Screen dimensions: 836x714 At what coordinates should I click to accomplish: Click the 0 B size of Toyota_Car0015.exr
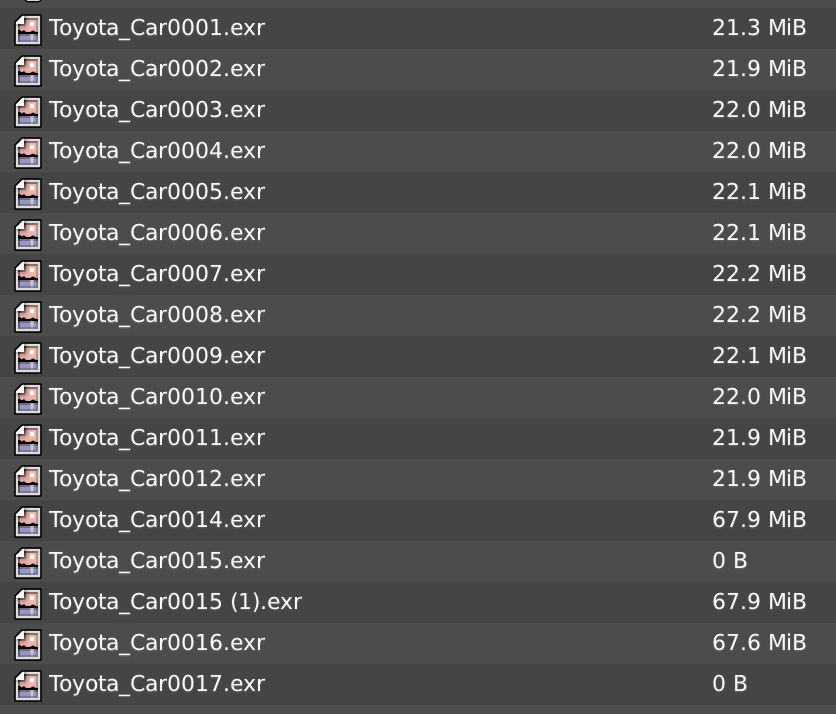[730, 561]
